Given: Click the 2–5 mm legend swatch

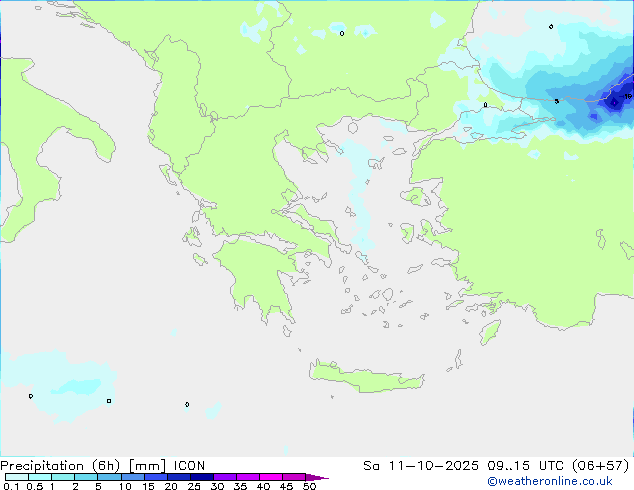Looking at the screenshot, I should click(86, 477).
